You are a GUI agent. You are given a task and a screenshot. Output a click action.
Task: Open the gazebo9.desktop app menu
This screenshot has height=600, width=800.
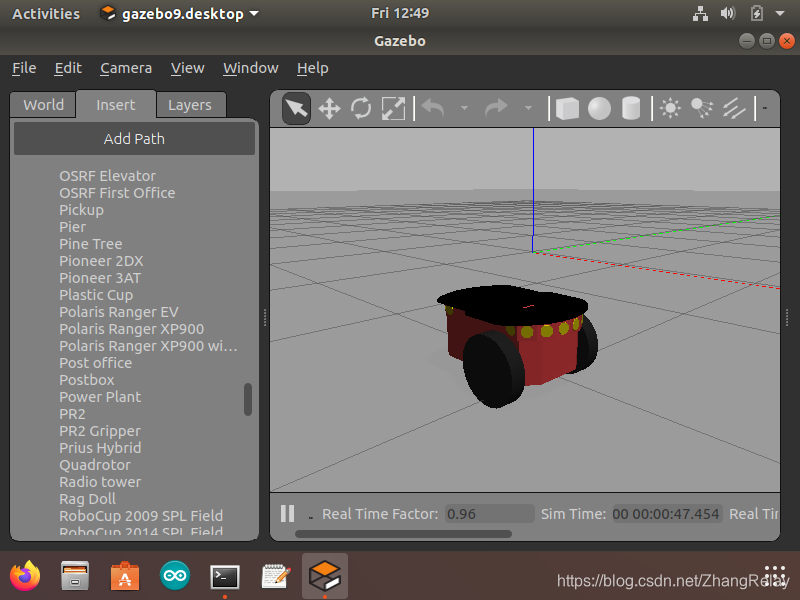tap(179, 14)
